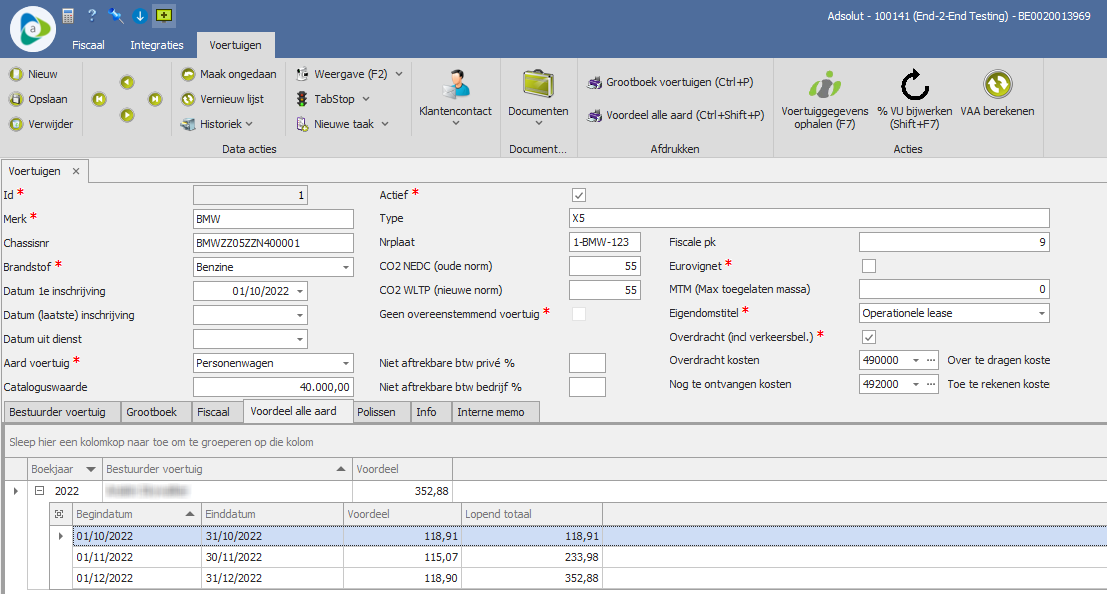This screenshot has height=594, width=1107.
Task: Open the Brandstof dropdown
Action: (345, 267)
